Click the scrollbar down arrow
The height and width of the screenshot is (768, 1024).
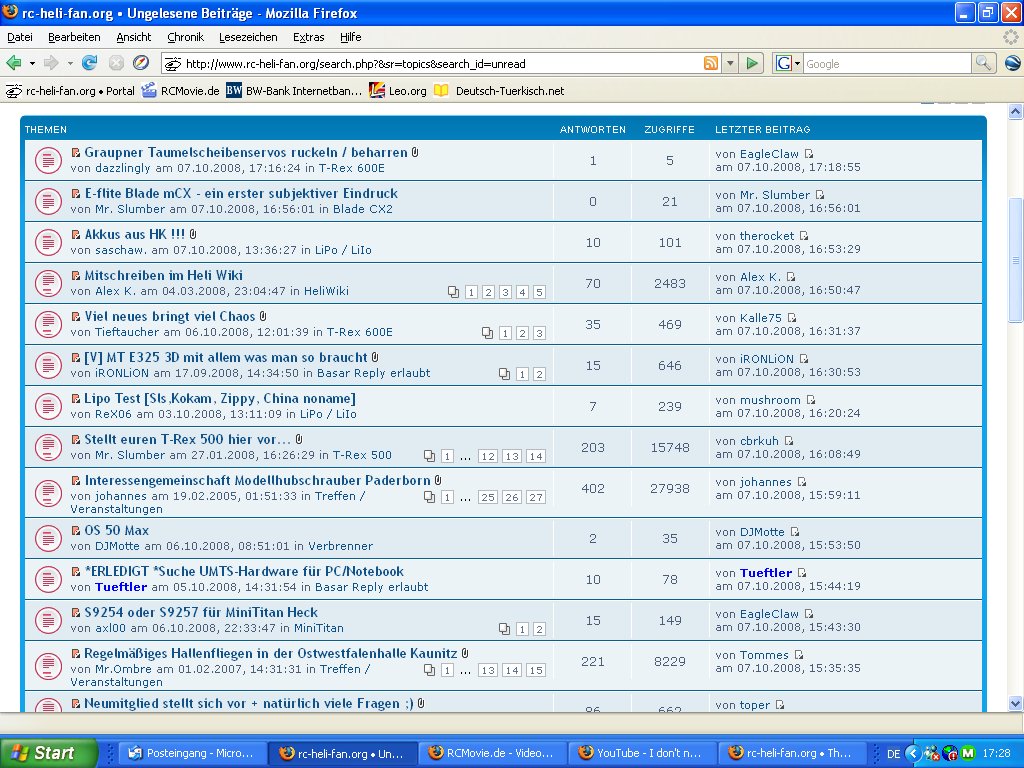1015,703
